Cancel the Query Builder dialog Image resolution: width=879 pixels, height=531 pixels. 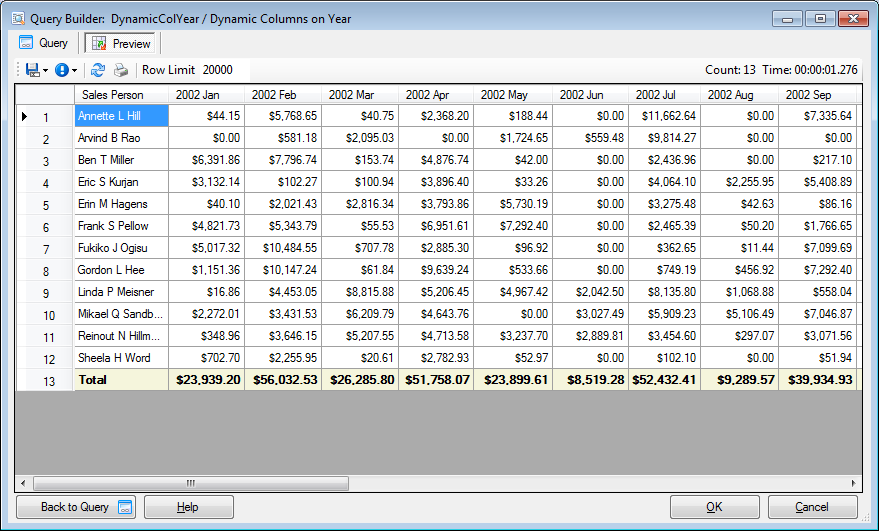[x=812, y=507]
